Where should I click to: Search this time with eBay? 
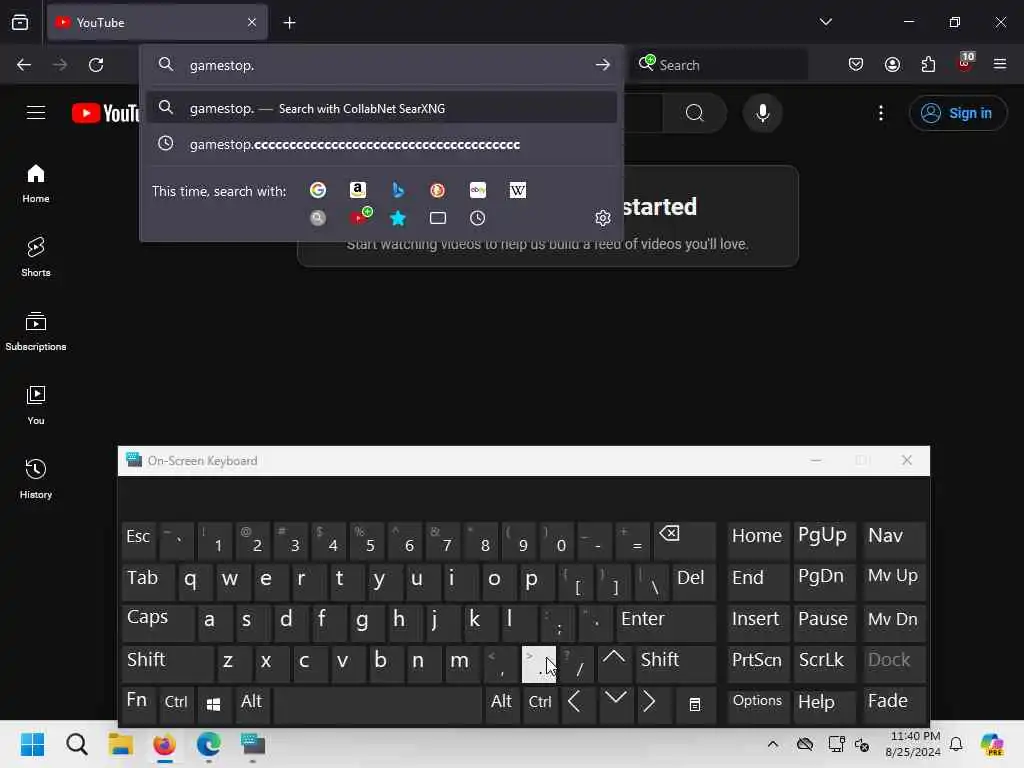point(477,190)
